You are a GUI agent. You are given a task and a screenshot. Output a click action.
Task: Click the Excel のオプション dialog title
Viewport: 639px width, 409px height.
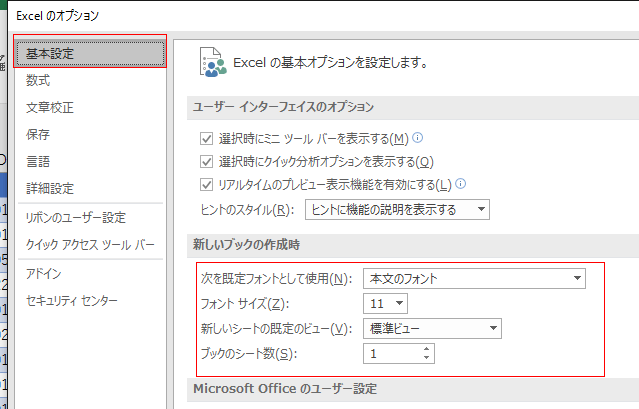click(x=57, y=15)
